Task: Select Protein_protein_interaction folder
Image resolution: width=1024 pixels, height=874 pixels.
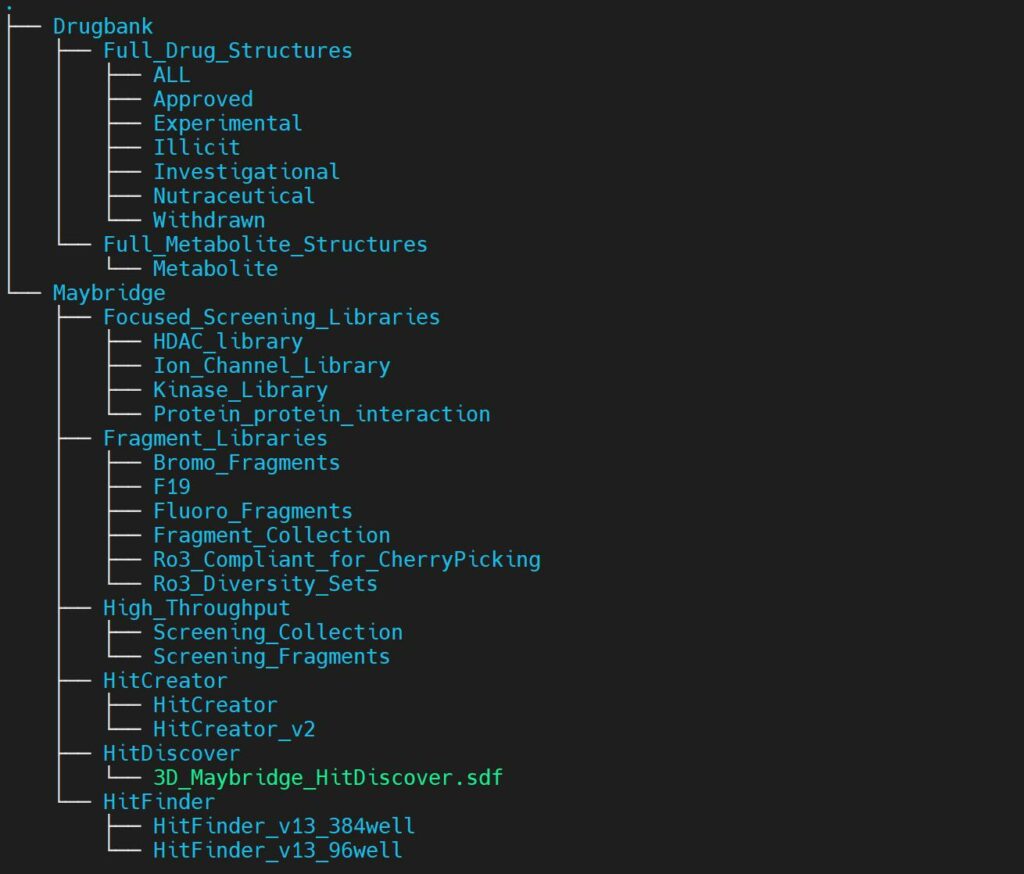Action: tap(321, 414)
